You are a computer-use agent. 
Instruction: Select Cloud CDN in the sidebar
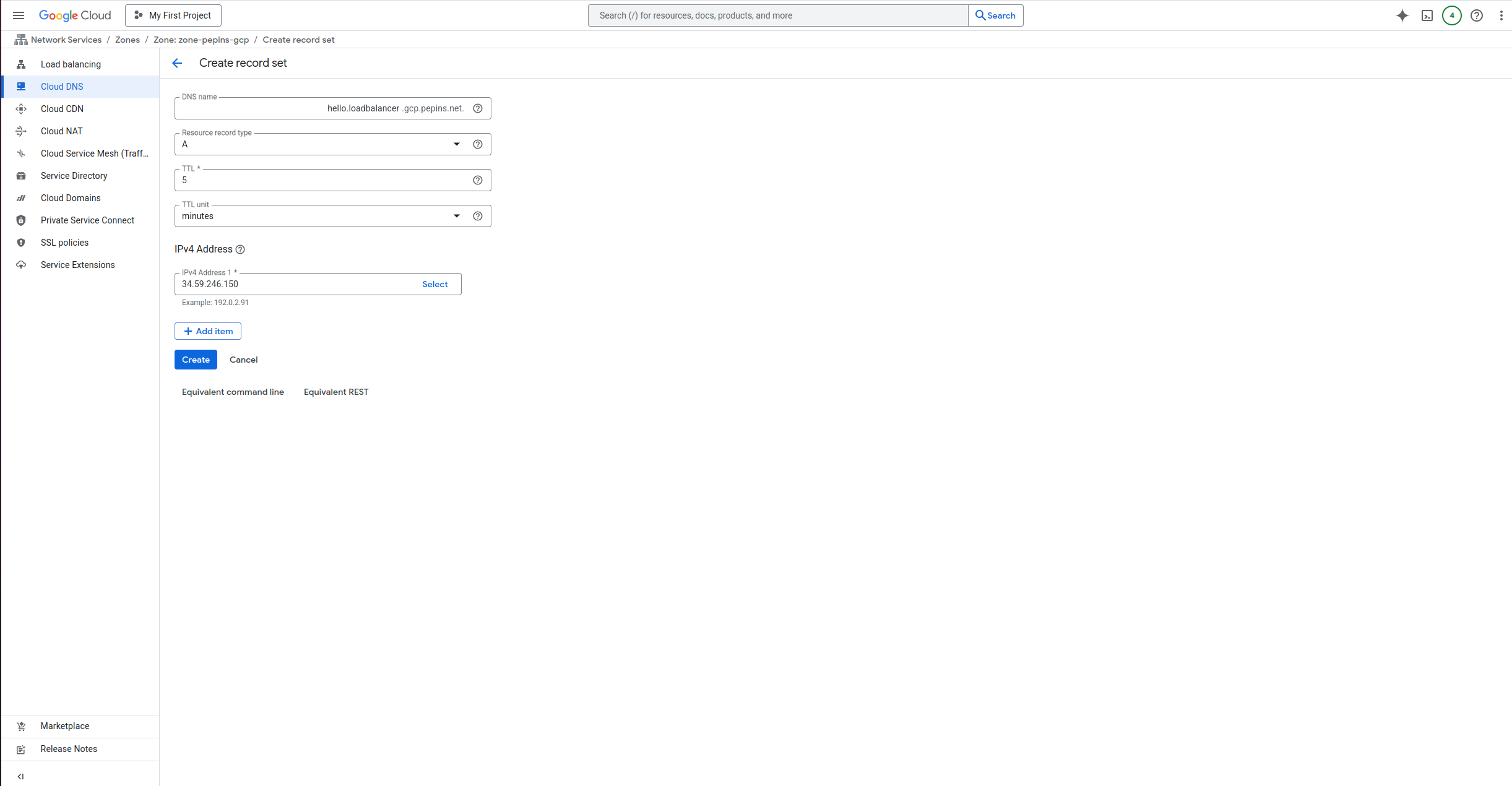(62, 108)
